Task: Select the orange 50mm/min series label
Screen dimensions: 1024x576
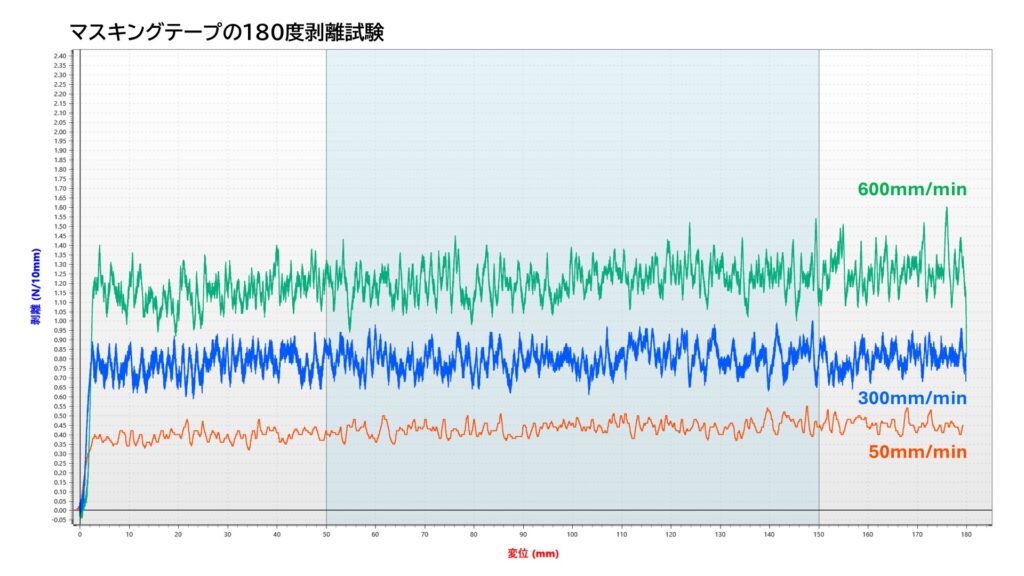Action: point(917,452)
